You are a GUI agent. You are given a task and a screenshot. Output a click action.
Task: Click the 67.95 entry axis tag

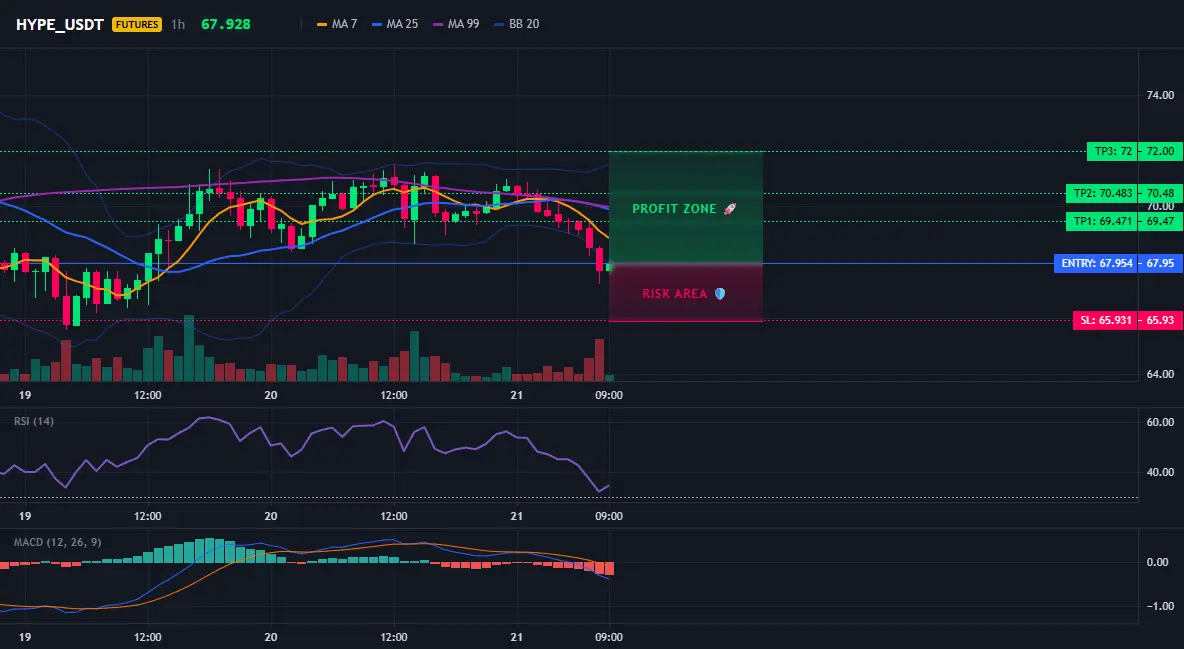click(1160, 264)
